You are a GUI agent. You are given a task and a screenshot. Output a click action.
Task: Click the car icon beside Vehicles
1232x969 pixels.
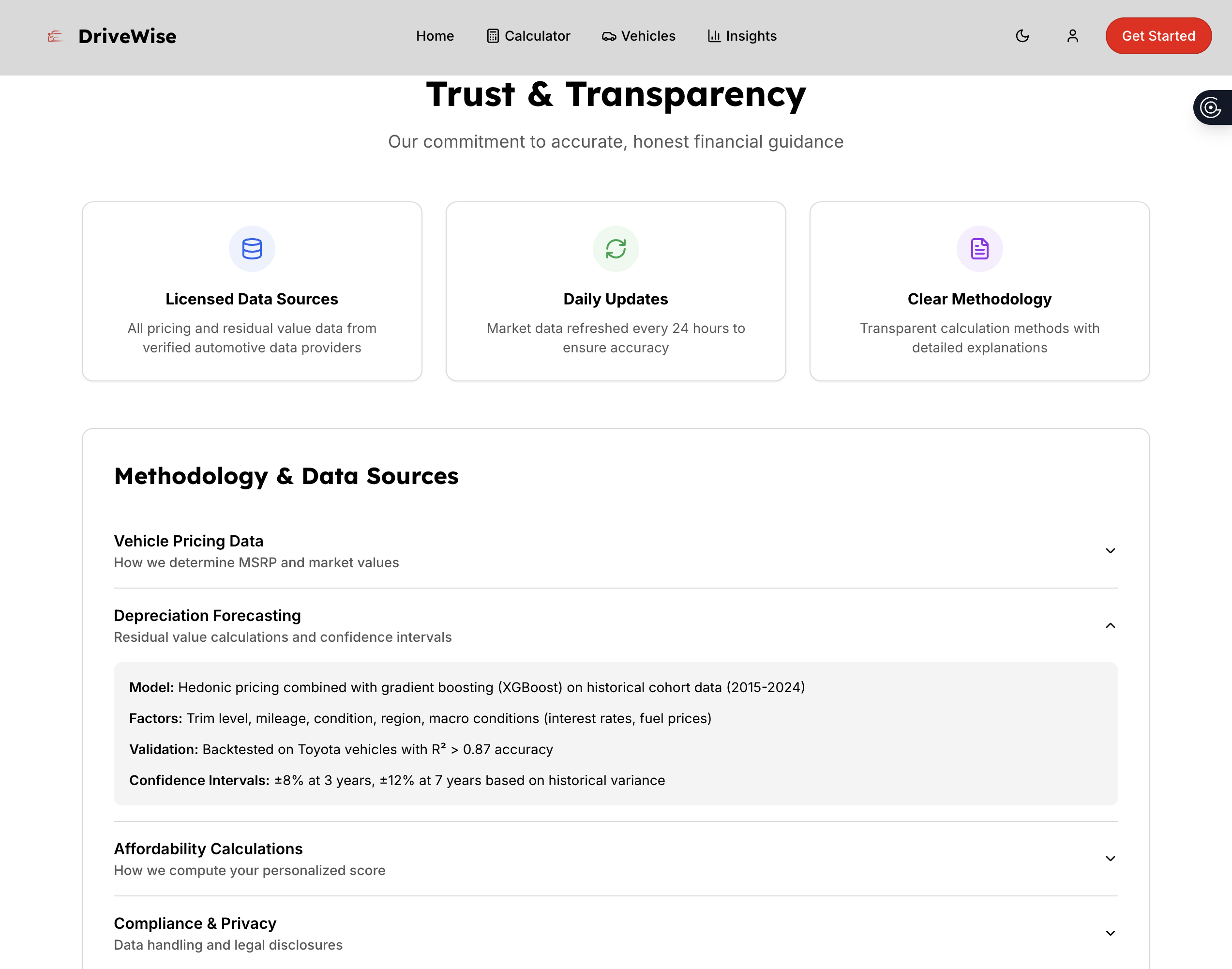point(609,36)
